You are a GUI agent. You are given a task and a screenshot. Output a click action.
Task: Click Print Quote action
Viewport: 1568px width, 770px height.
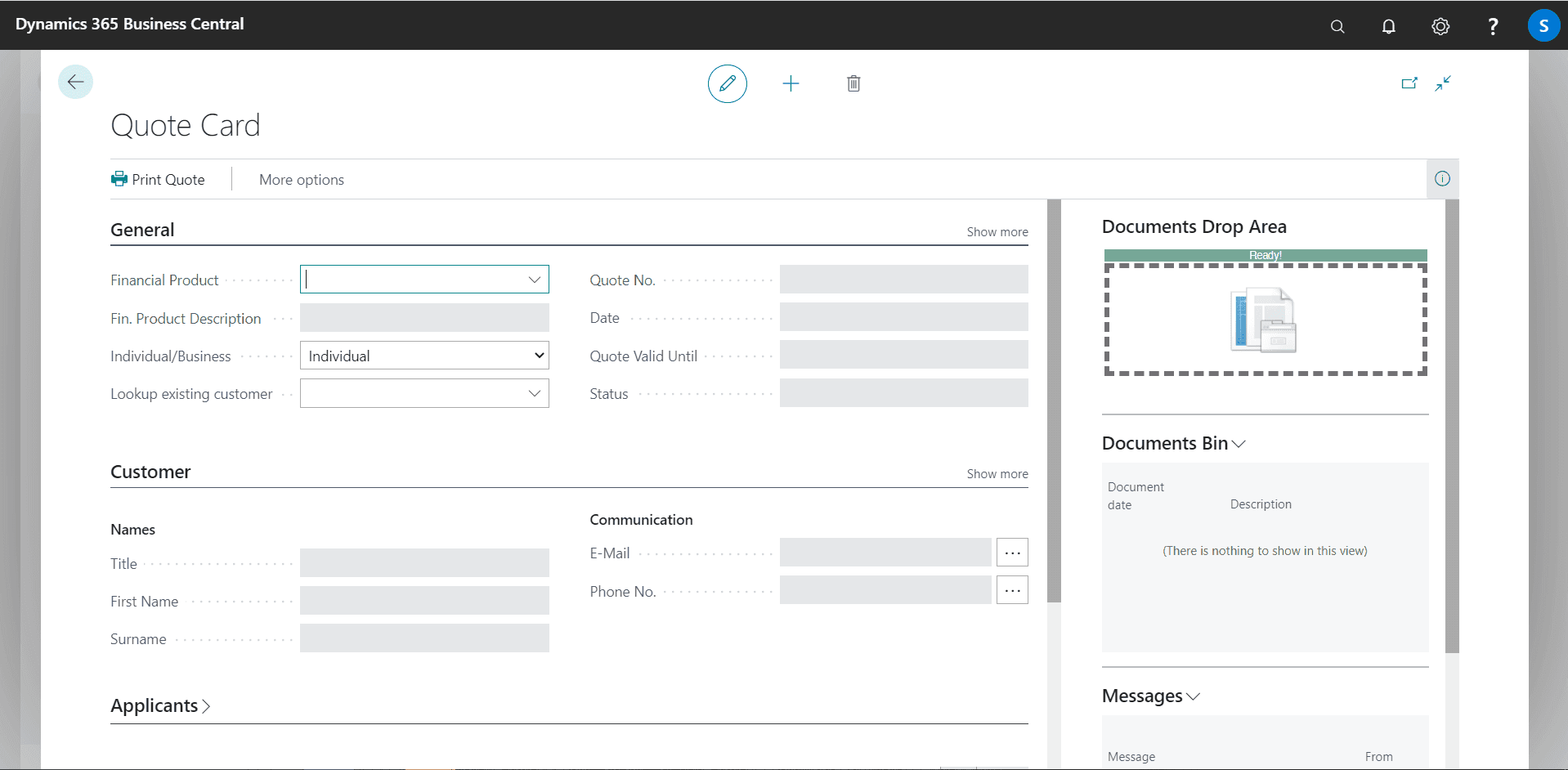coord(159,180)
